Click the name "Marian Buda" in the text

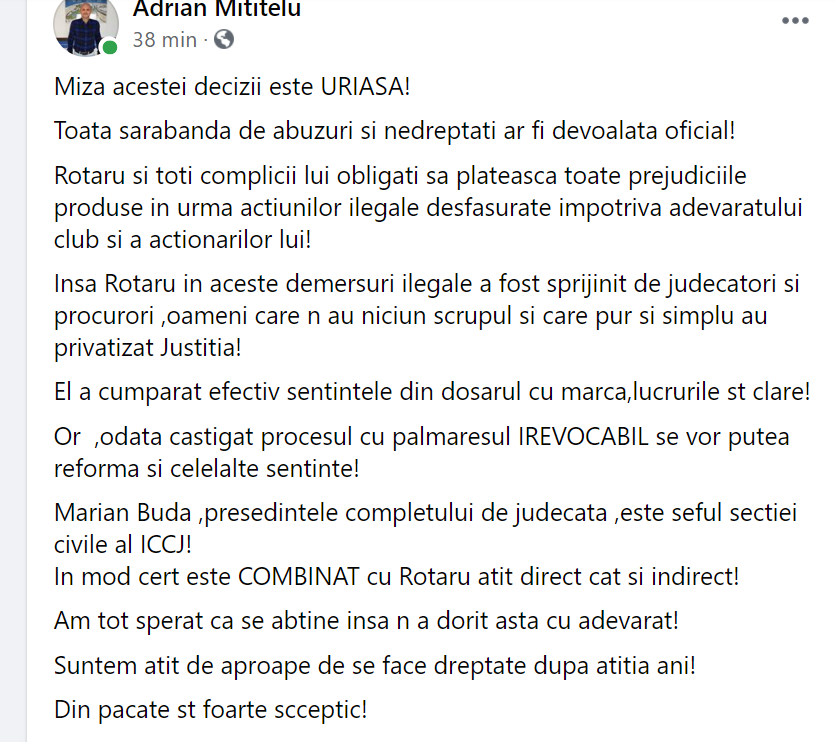point(122,513)
